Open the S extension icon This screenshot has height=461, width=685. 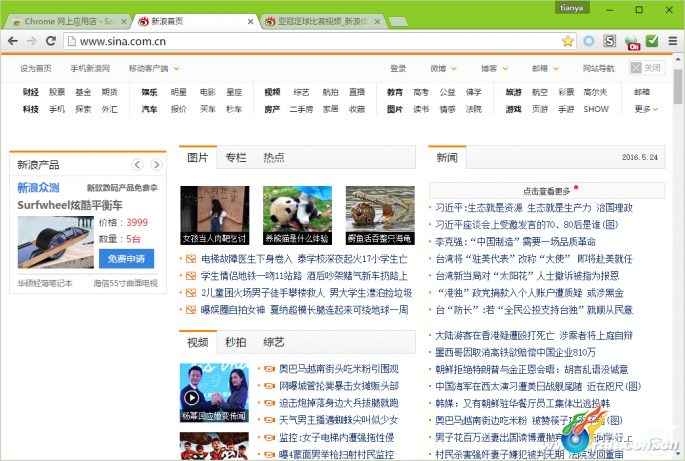click(610, 41)
